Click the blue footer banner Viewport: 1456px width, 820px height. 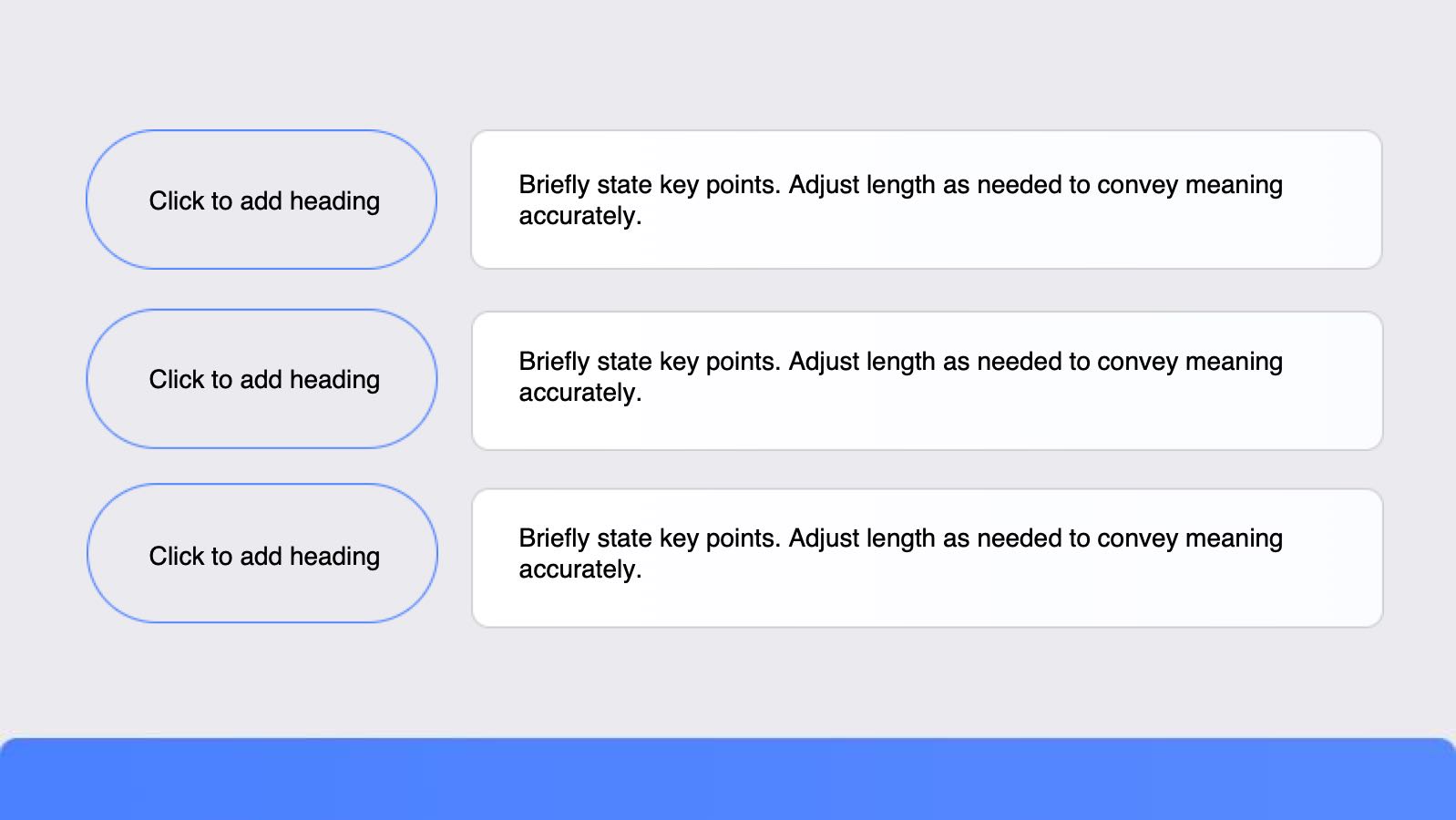point(727,780)
